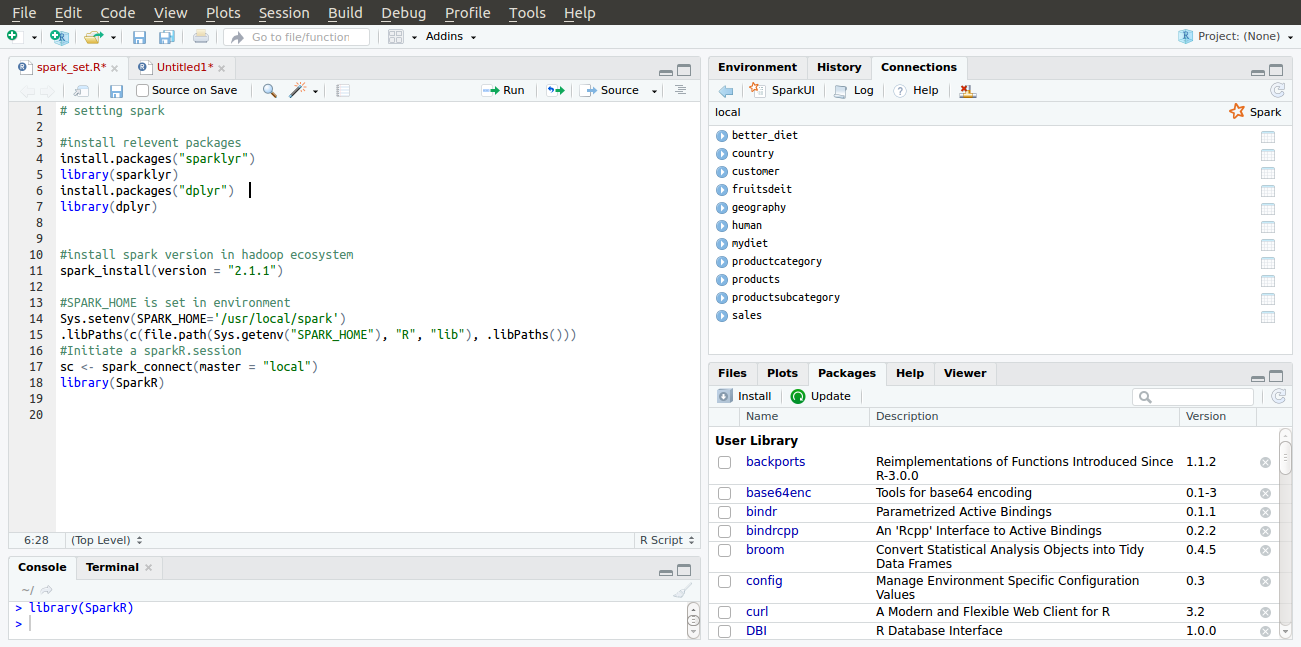Viewport: 1301px width, 647px height.
Task: Open the base64enc package link
Action: click(x=778, y=493)
